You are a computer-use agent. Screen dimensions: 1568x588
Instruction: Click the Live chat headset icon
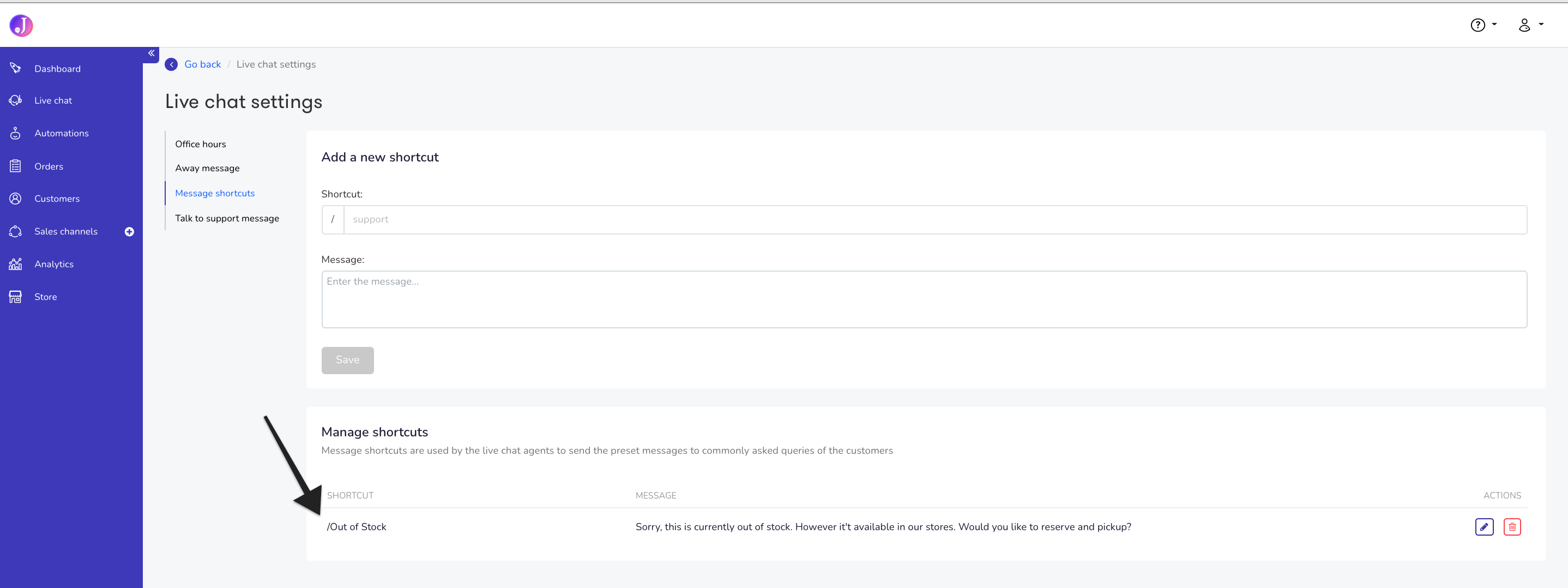[x=16, y=100]
